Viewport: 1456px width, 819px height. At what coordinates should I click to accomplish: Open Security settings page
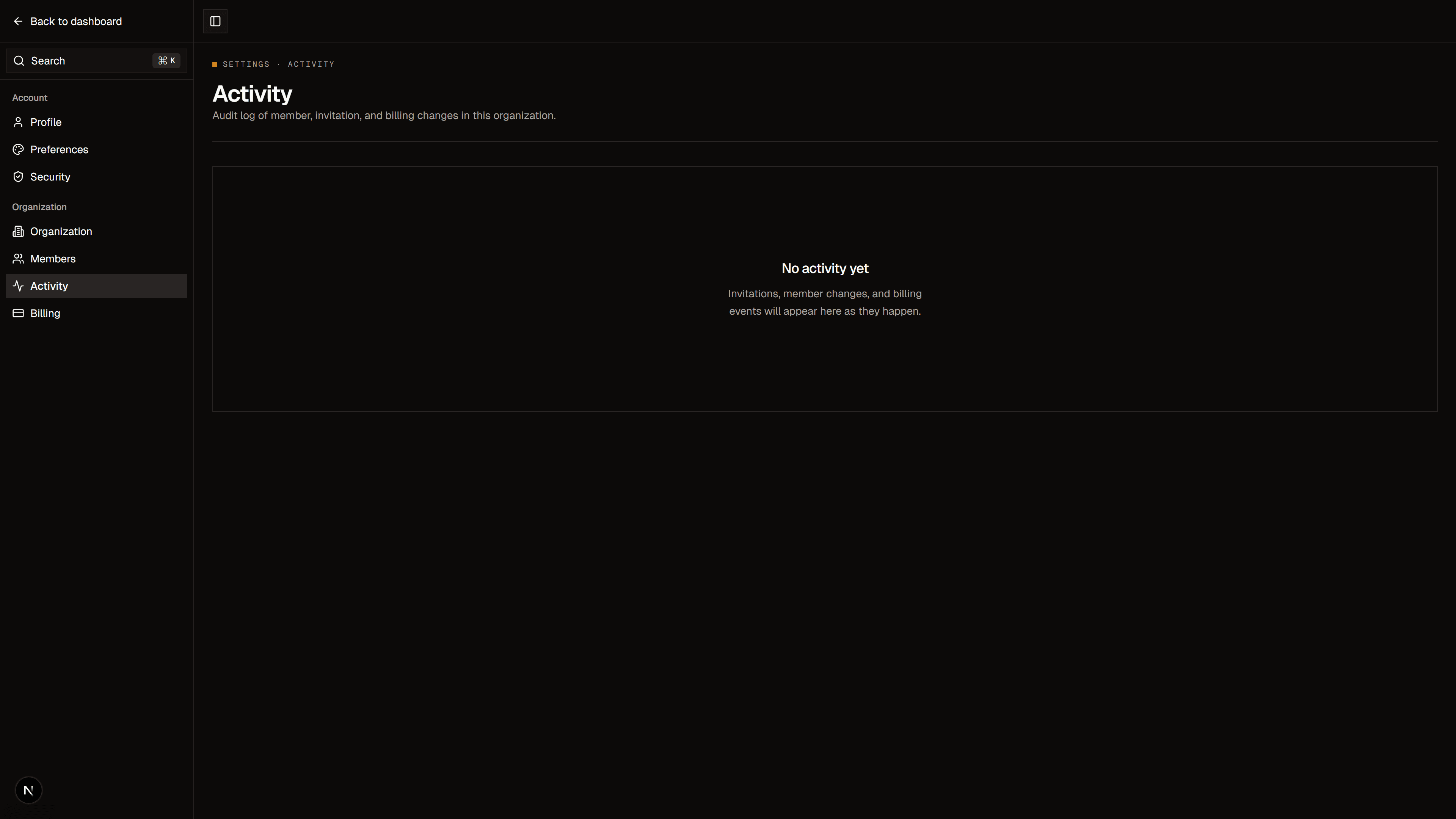click(x=97, y=177)
